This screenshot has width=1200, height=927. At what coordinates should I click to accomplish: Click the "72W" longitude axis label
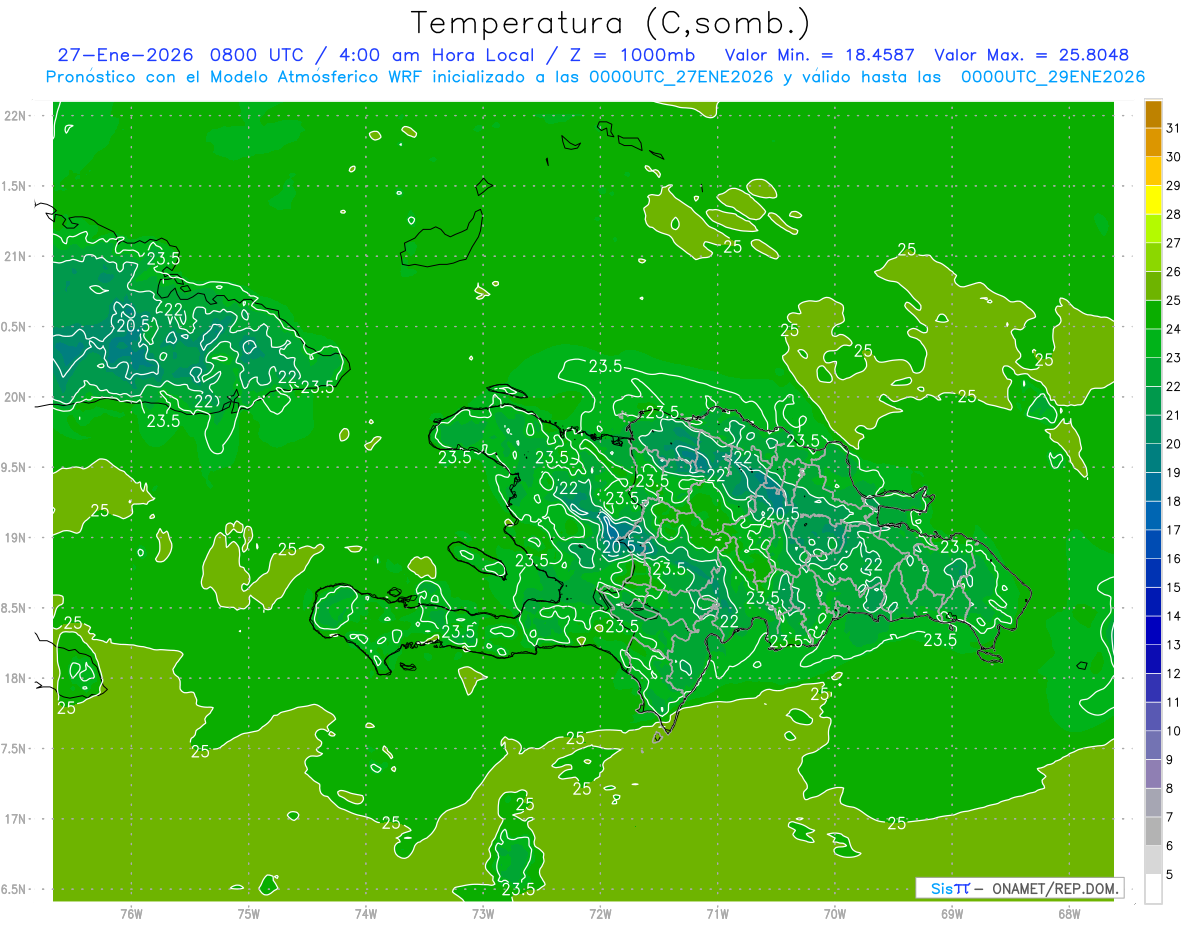click(600, 913)
